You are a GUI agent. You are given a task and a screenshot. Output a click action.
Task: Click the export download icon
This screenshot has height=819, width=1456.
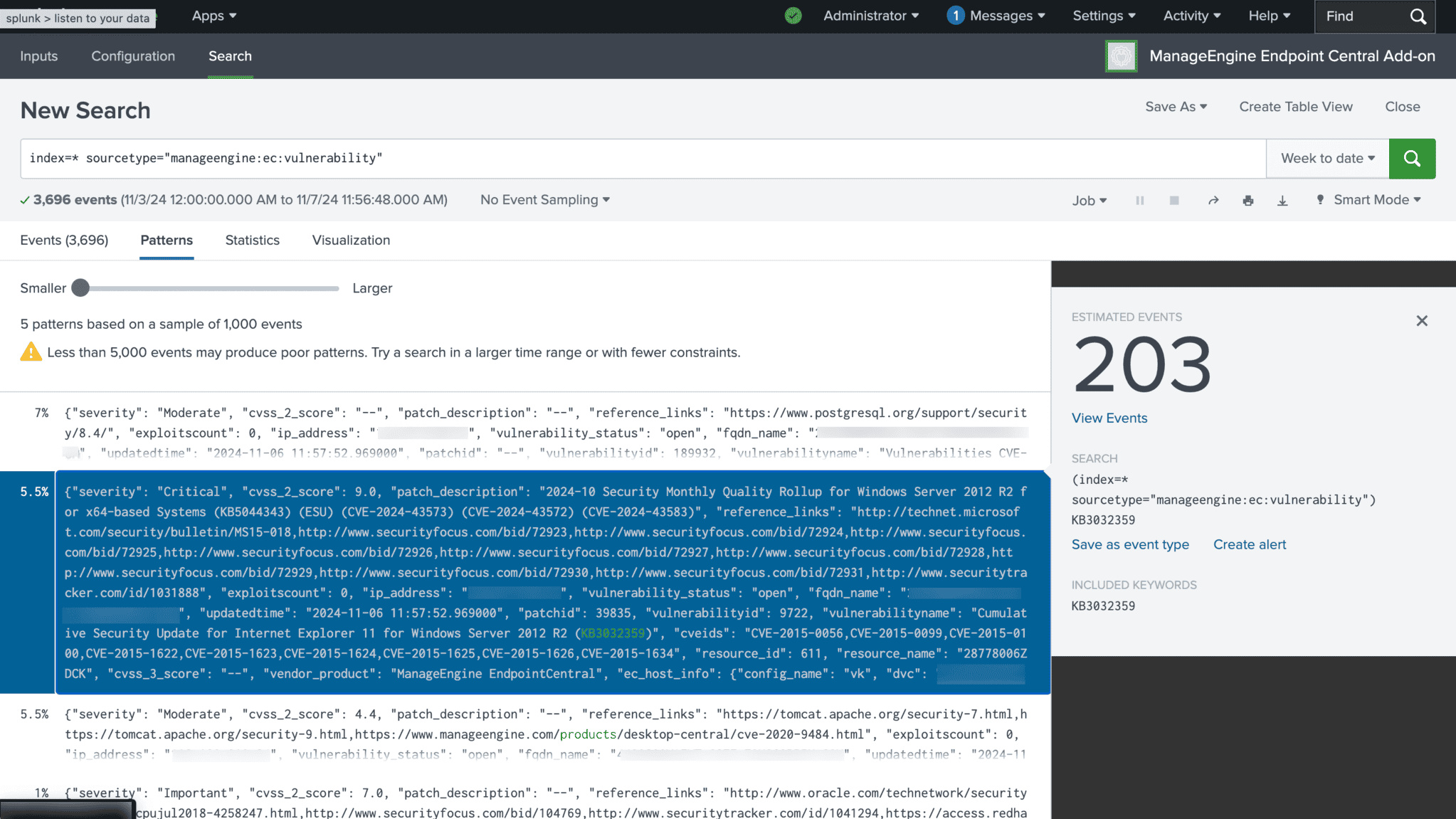coord(1282,201)
